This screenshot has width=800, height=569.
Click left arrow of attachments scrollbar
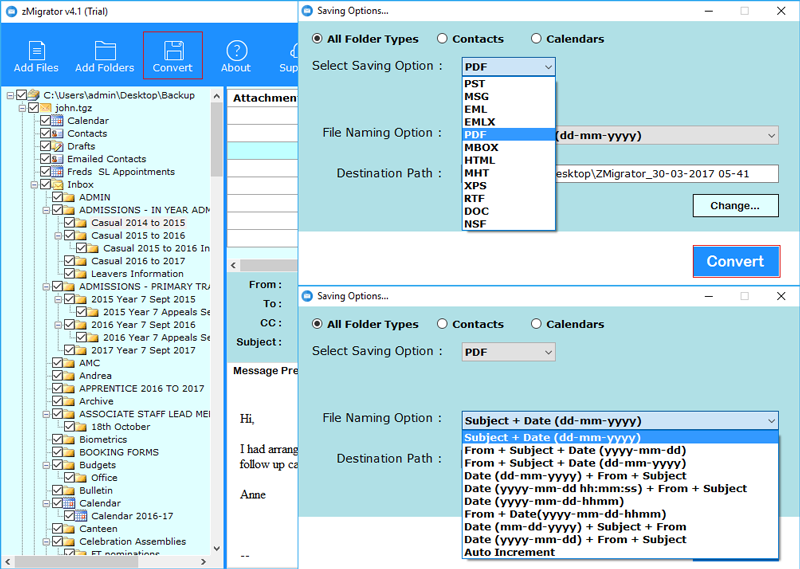click(234, 265)
